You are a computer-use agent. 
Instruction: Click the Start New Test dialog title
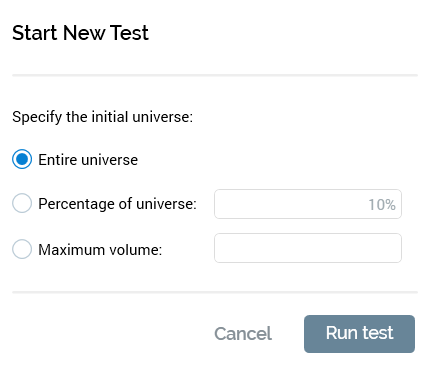[80, 33]
